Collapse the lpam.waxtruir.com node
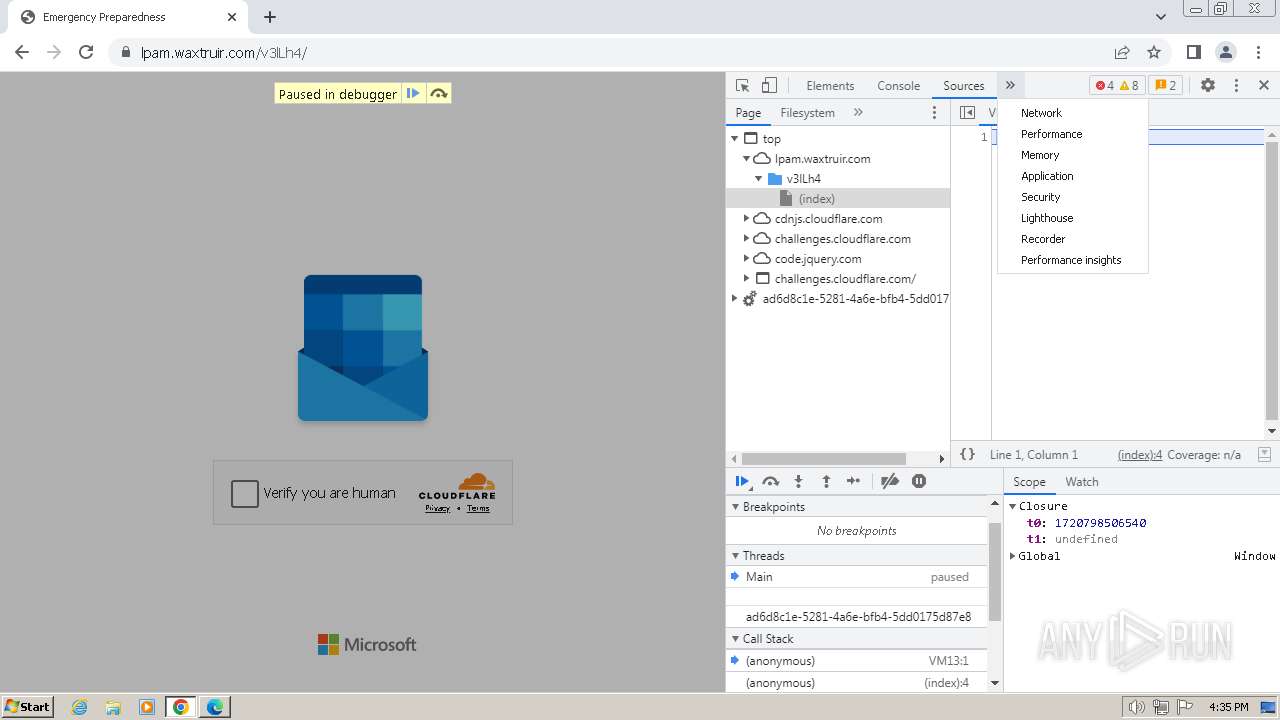 [746, 159]
